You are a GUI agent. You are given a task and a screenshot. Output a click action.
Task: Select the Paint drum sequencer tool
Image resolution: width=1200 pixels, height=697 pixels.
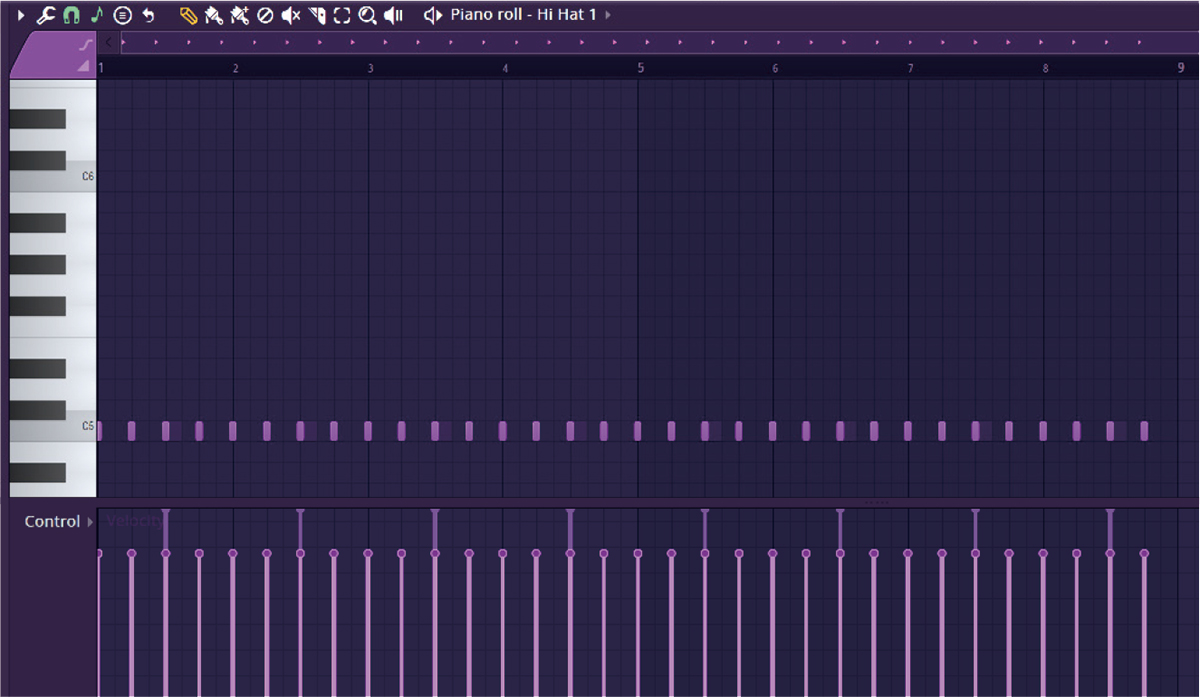pyautogui.click(x=240, y=15)
